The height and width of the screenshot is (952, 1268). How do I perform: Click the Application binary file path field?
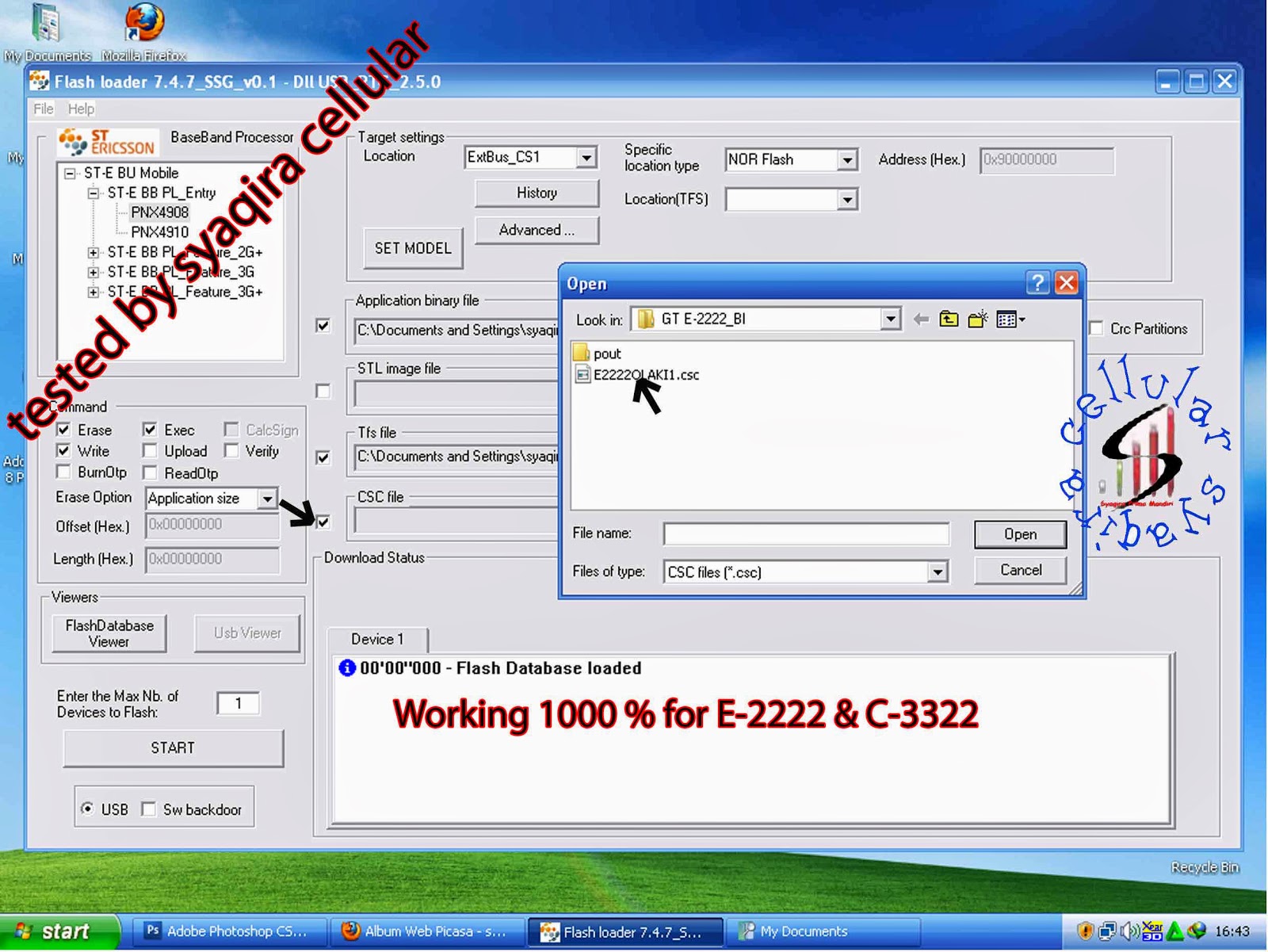point(457,330)
